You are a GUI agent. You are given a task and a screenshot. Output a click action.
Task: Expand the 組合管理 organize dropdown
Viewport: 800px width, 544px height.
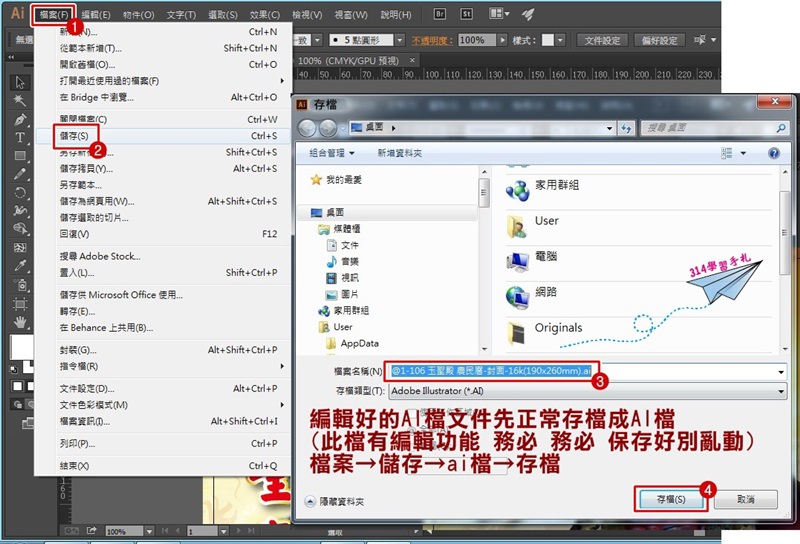point(332,153)
